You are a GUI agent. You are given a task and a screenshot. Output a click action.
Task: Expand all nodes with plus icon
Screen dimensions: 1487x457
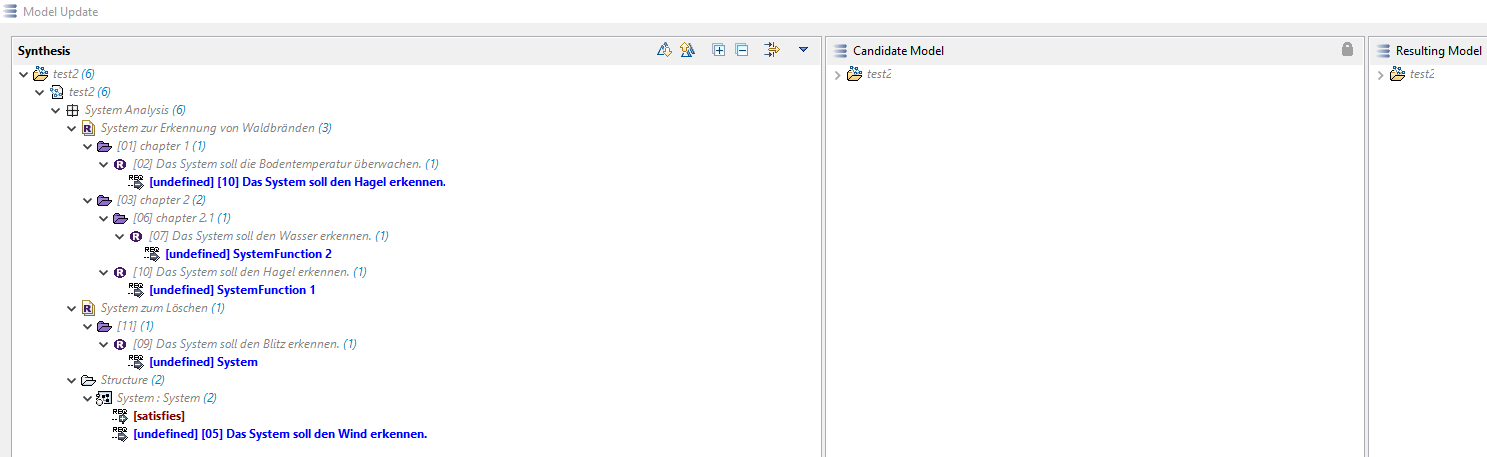tap(718, 50)
